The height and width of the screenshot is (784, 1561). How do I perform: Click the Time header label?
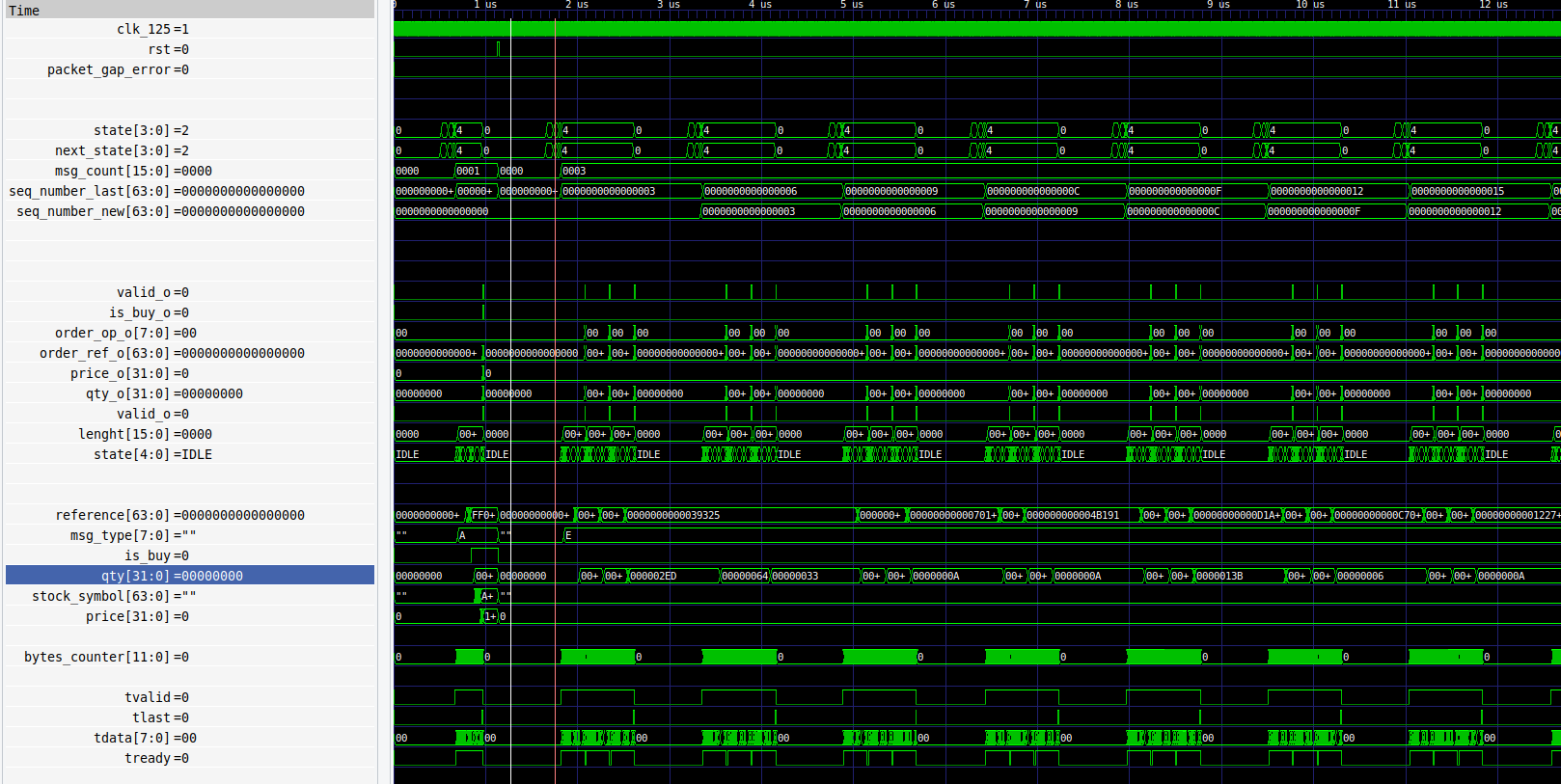pos(24,11)
